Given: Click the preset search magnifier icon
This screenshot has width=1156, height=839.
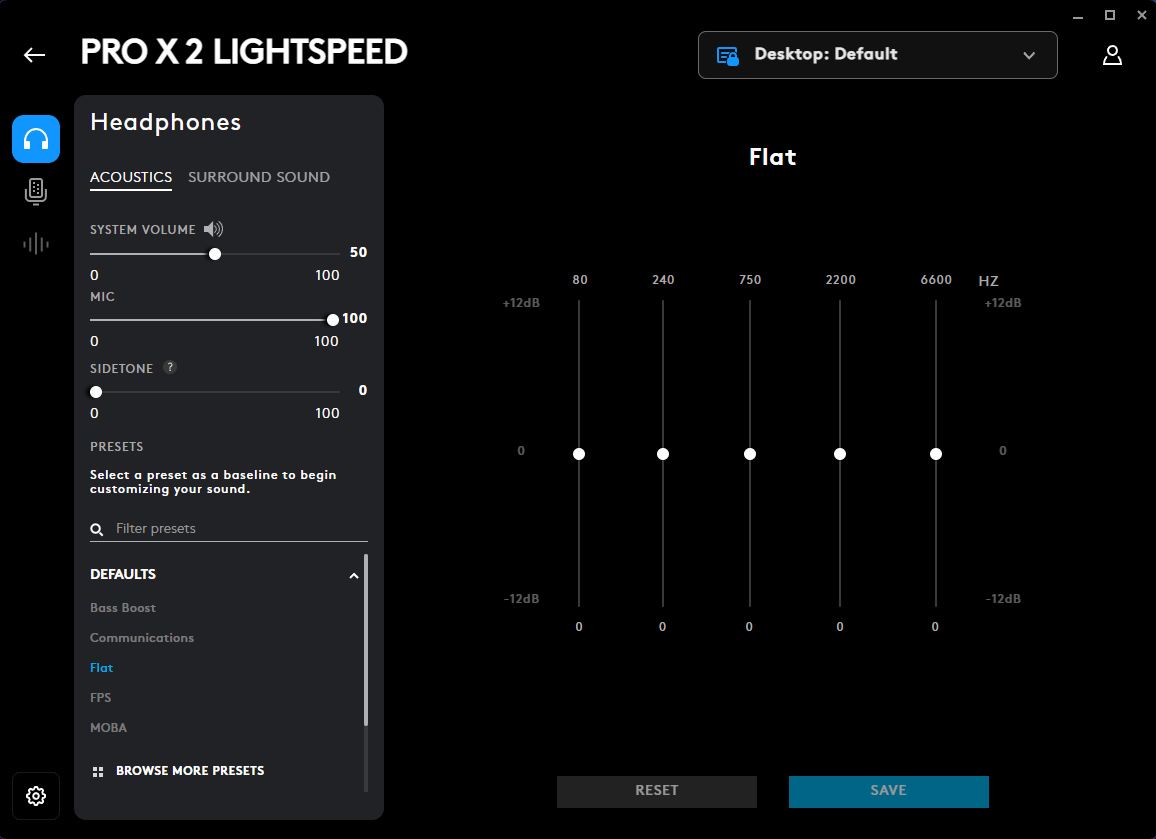Looking at the screenshot, I should pyautogui.click(x=97, y=529).
